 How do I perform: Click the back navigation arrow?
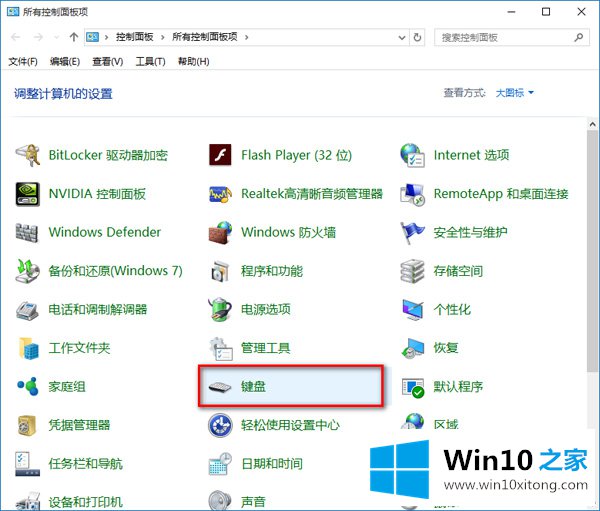click(16, 37)
